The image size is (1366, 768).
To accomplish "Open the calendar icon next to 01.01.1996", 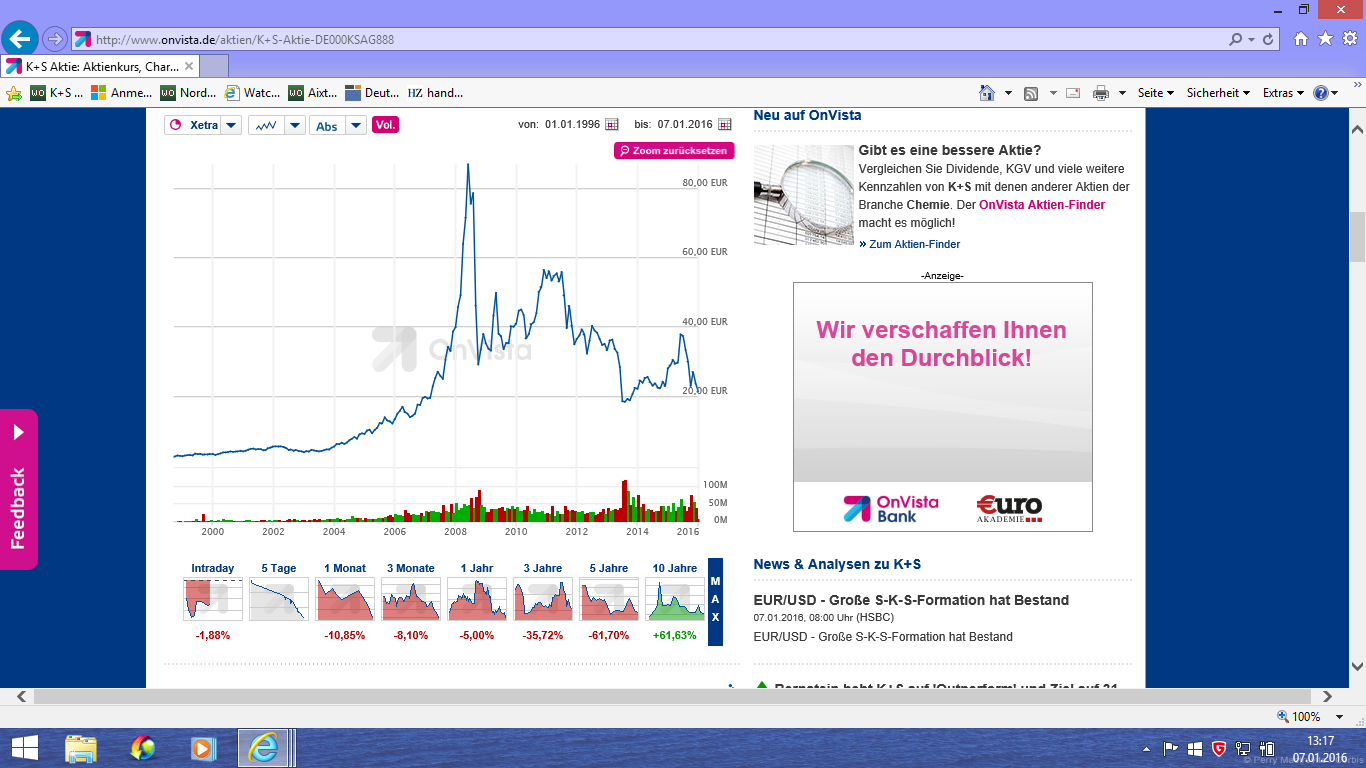I will [x=612, y=125].
